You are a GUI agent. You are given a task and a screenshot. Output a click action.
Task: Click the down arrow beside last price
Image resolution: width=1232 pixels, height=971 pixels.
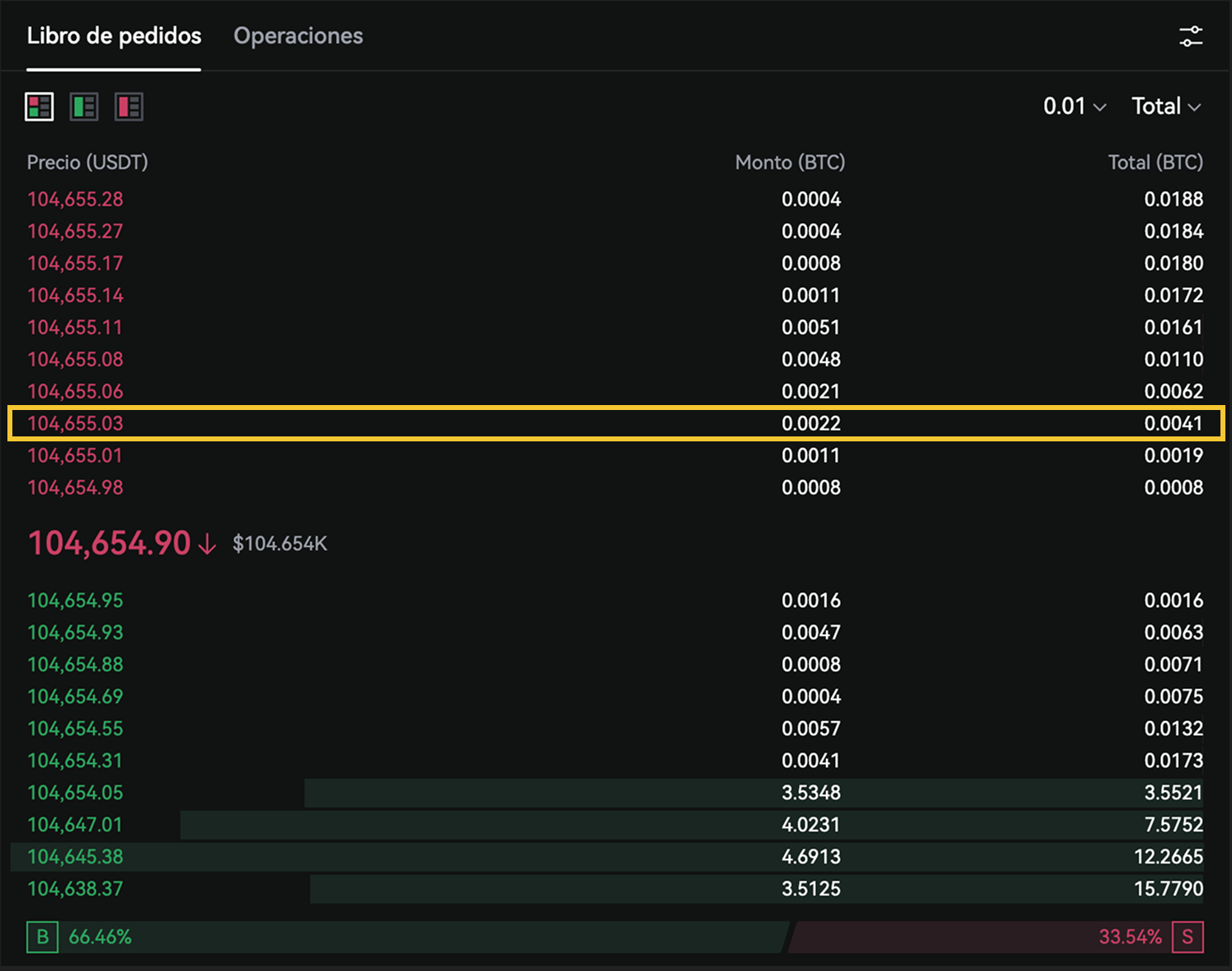pyautogui.click(x=207, y=544)
